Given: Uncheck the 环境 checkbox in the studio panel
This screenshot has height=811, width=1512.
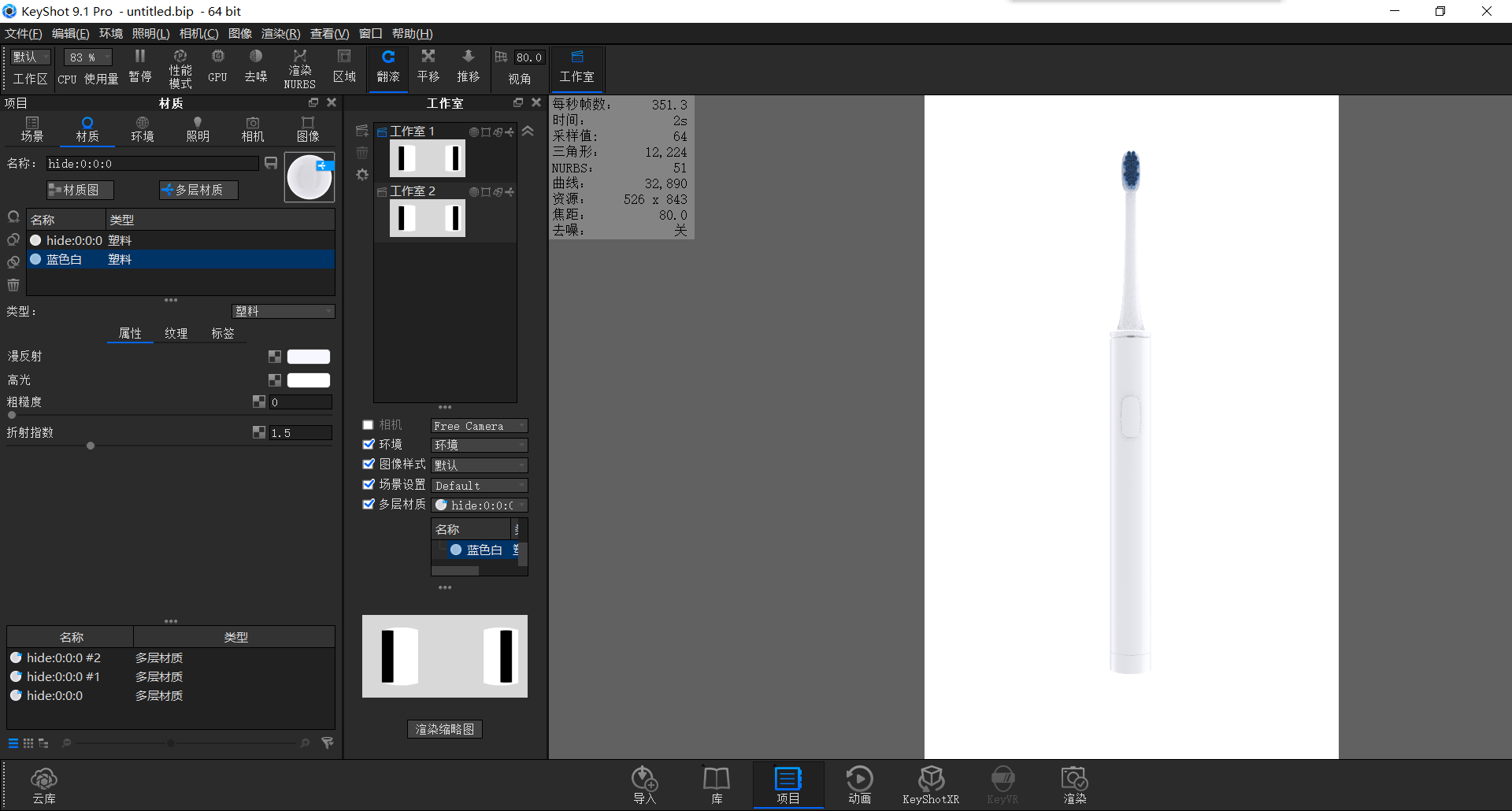Looking at the screenshot, I should (x=368, y=443).
